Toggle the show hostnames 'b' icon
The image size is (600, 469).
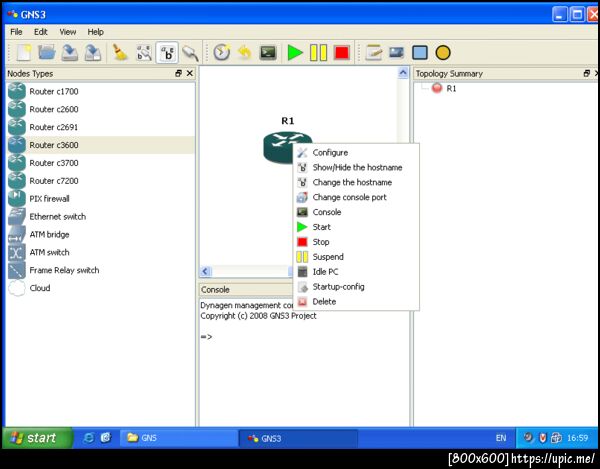coord(167,52)
